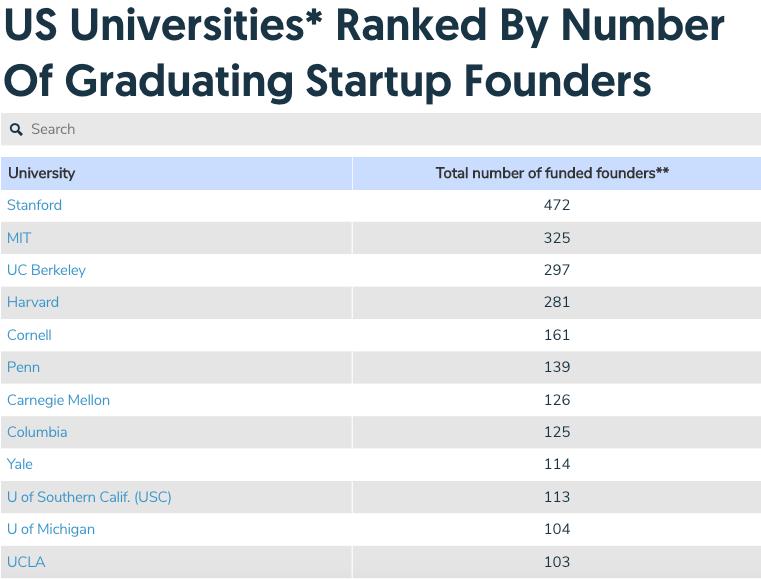Sort by the University column header
The width and height of the screenshot is (761, 579).
coord(42,173)
